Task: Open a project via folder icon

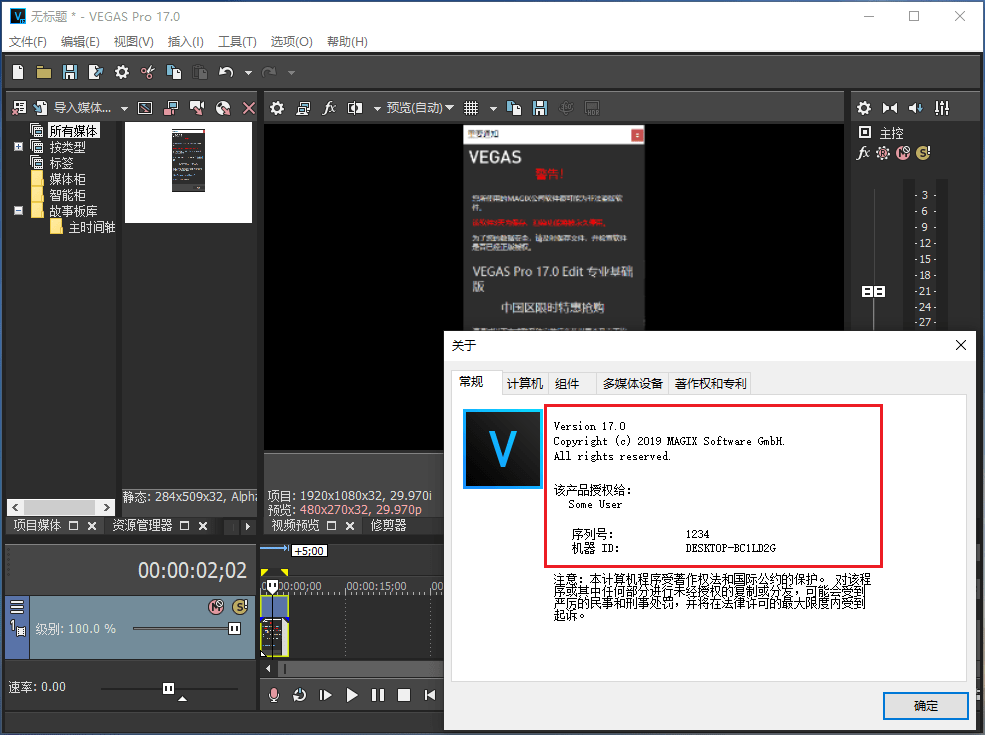Action: (x=43, y=72)
